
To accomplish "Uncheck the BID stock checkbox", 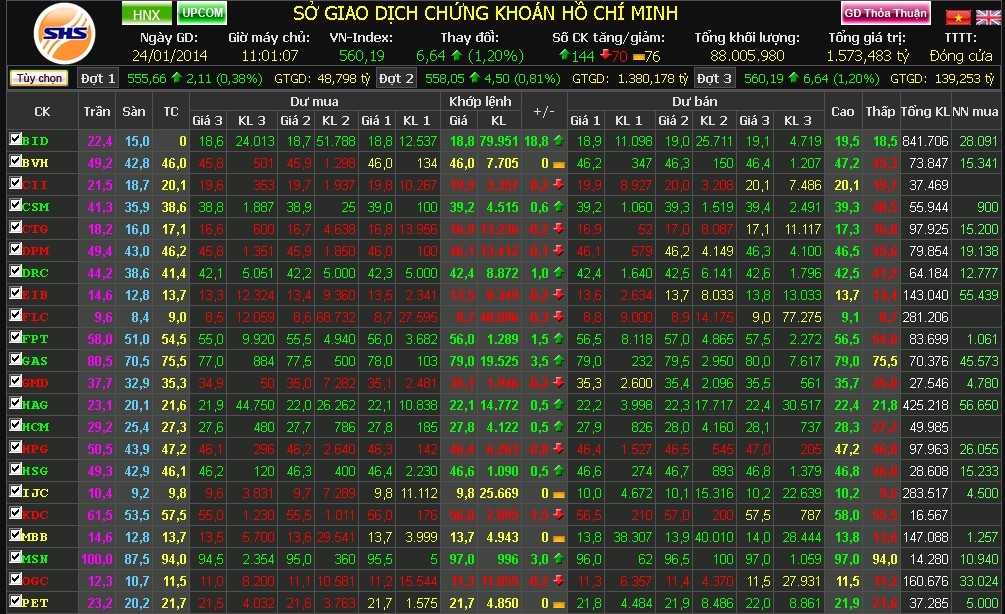I will pos(15,140).
